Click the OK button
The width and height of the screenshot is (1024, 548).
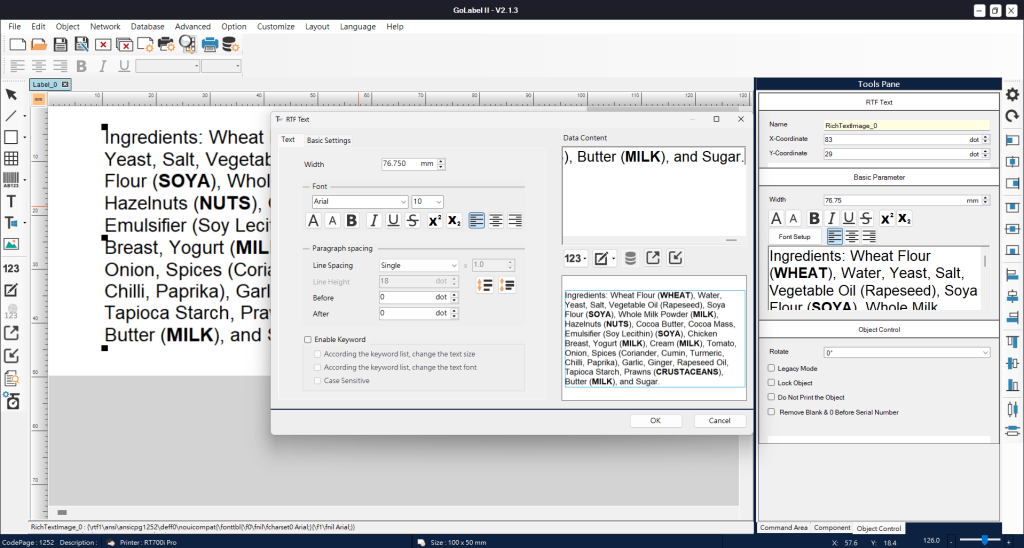click(655, 420)
